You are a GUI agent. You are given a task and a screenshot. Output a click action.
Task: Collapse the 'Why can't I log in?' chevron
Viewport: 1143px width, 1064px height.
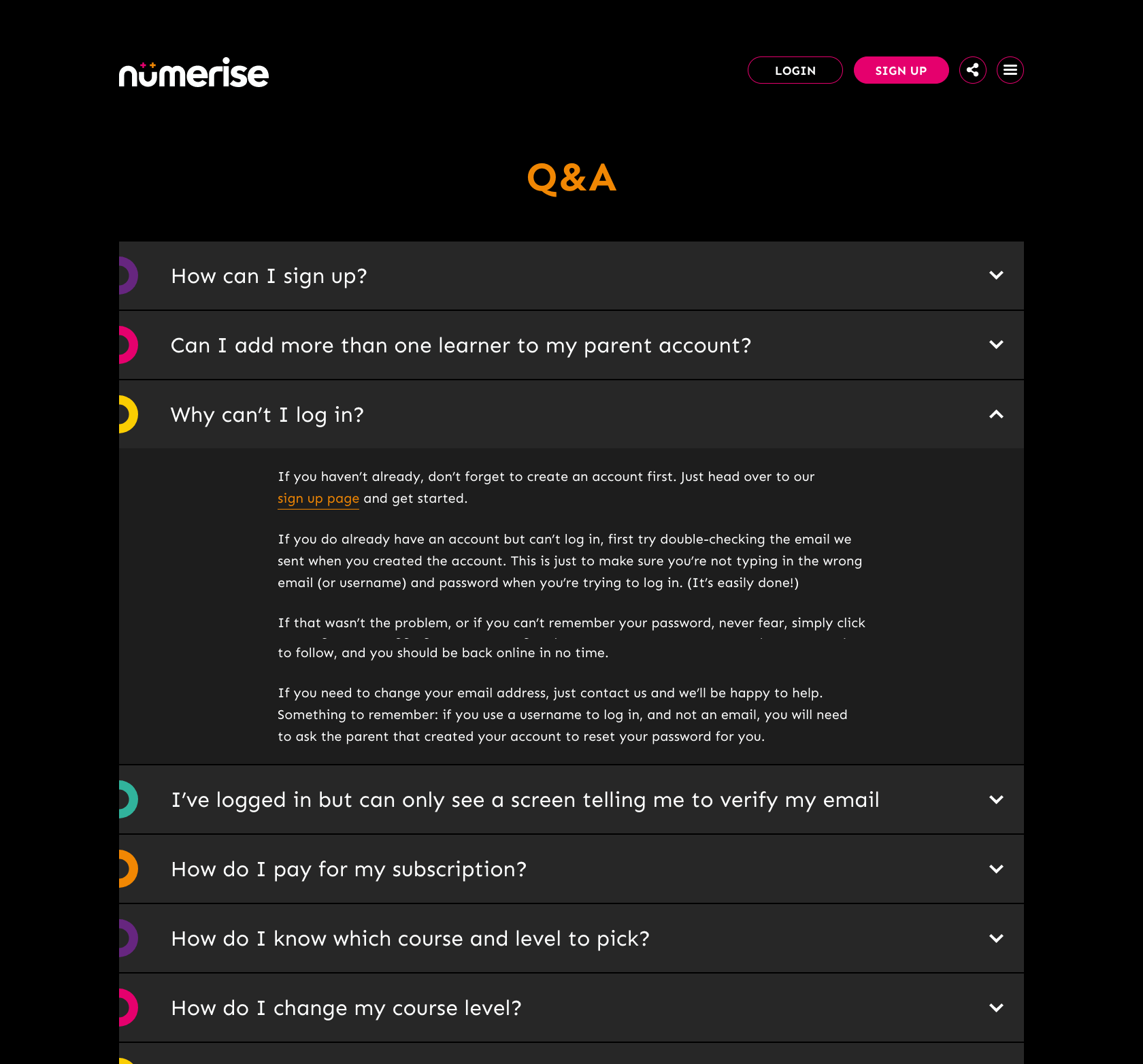996,414
